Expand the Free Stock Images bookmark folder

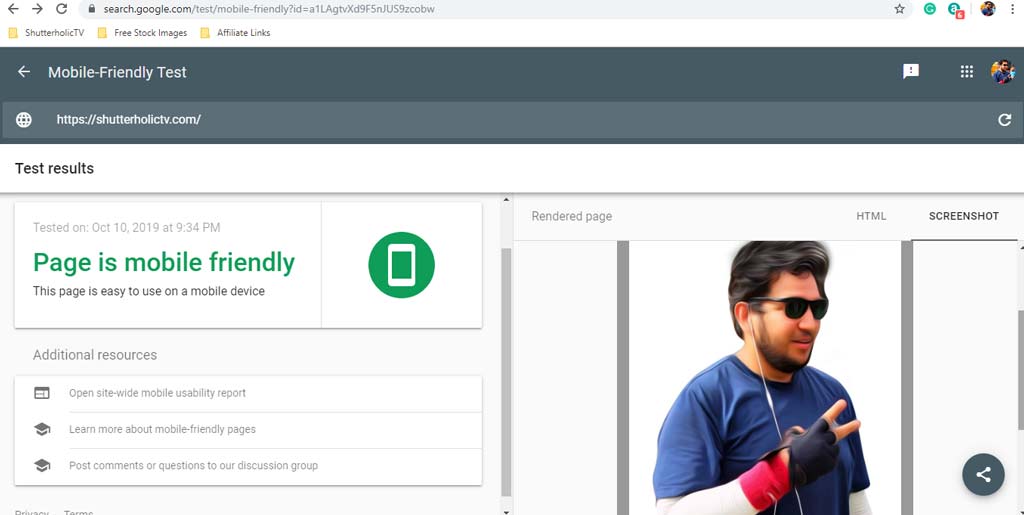(x=143, y=33)
